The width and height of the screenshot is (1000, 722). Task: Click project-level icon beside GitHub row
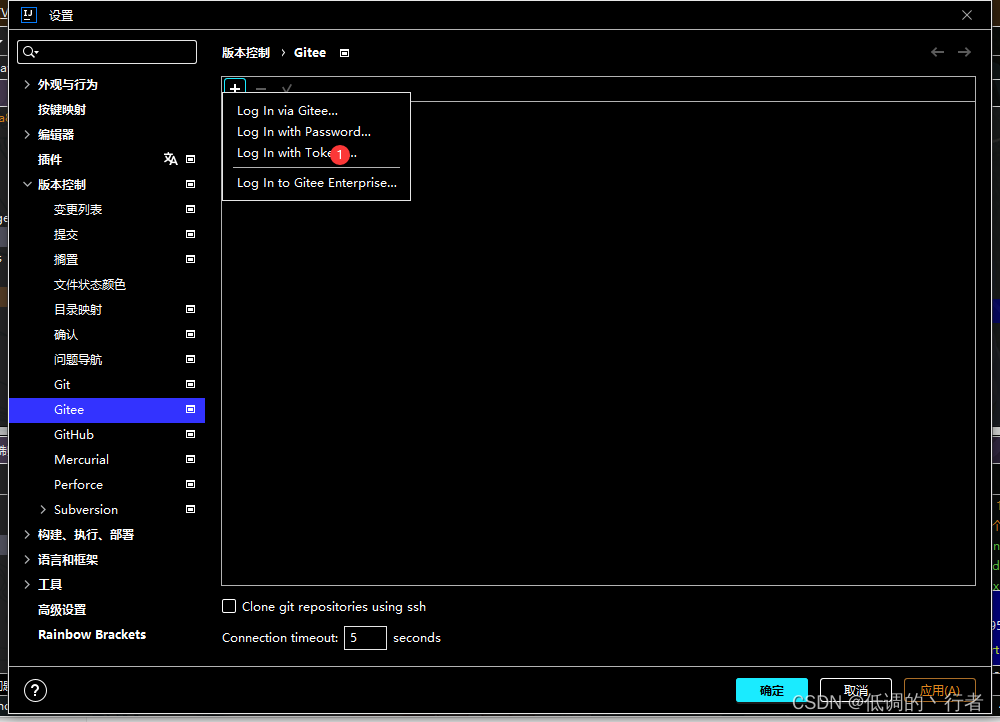coord(190,434)
